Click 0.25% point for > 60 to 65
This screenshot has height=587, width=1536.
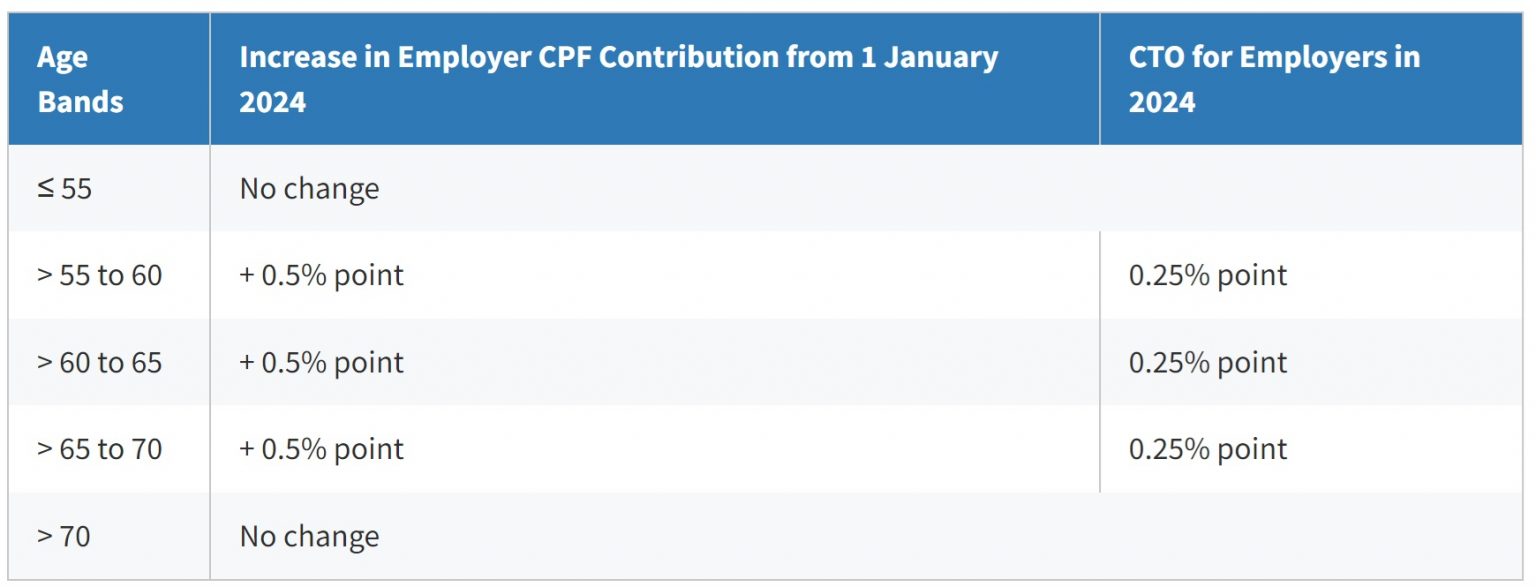1208,362
